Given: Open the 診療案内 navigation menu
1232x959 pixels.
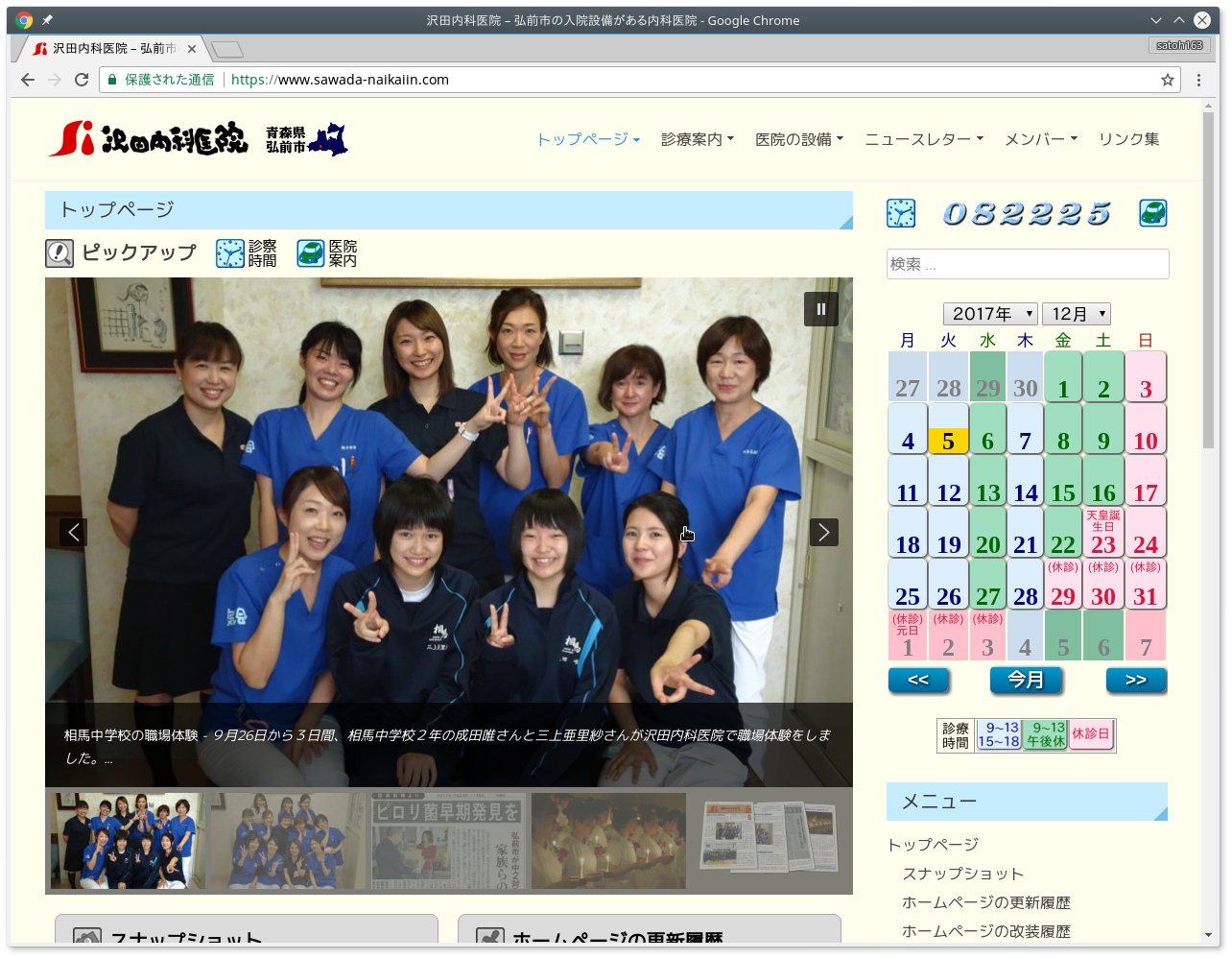Looking at the screenshot, I should click(x=698, y=139).
